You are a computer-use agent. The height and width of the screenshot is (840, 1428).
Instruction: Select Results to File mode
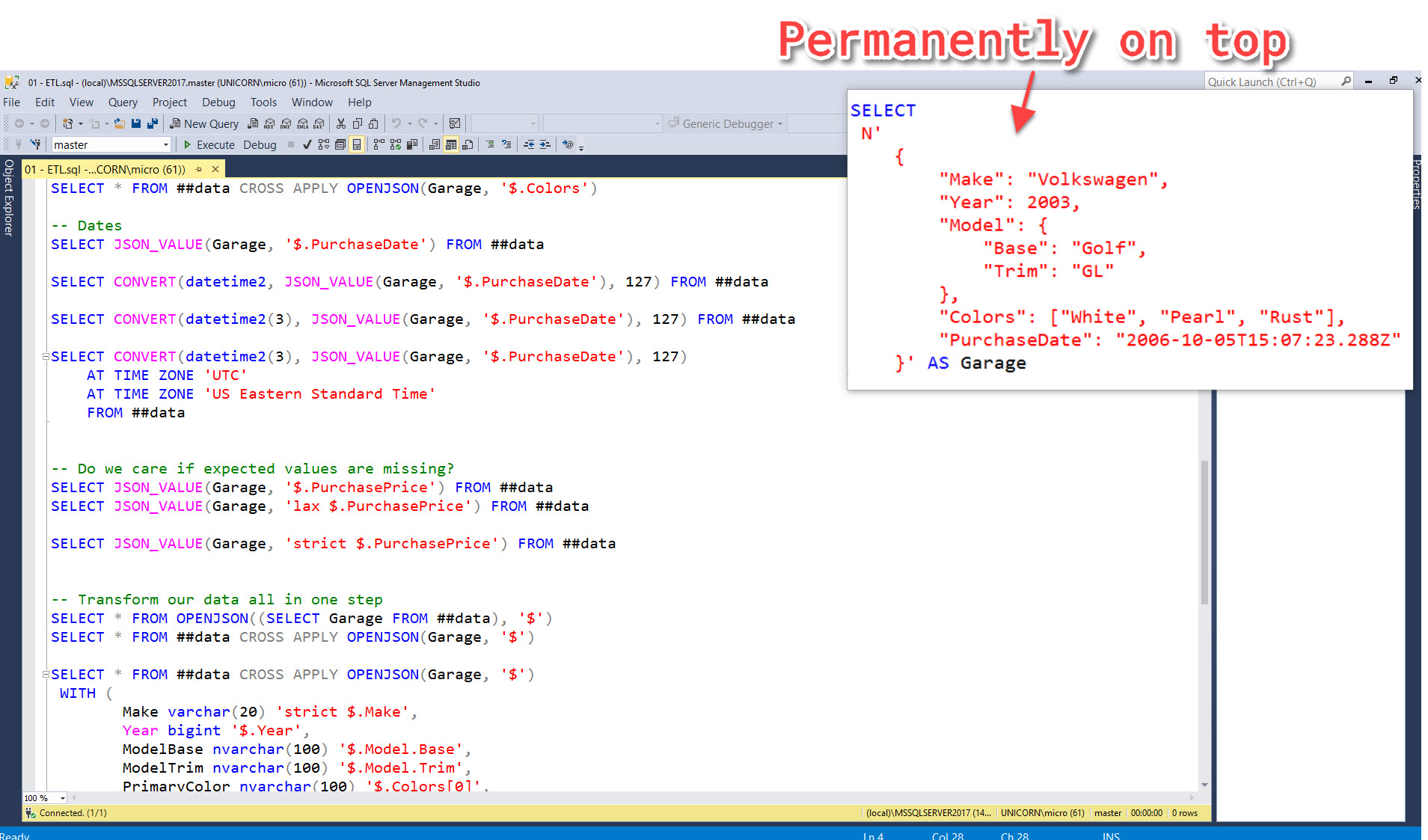tap(468, 144)
